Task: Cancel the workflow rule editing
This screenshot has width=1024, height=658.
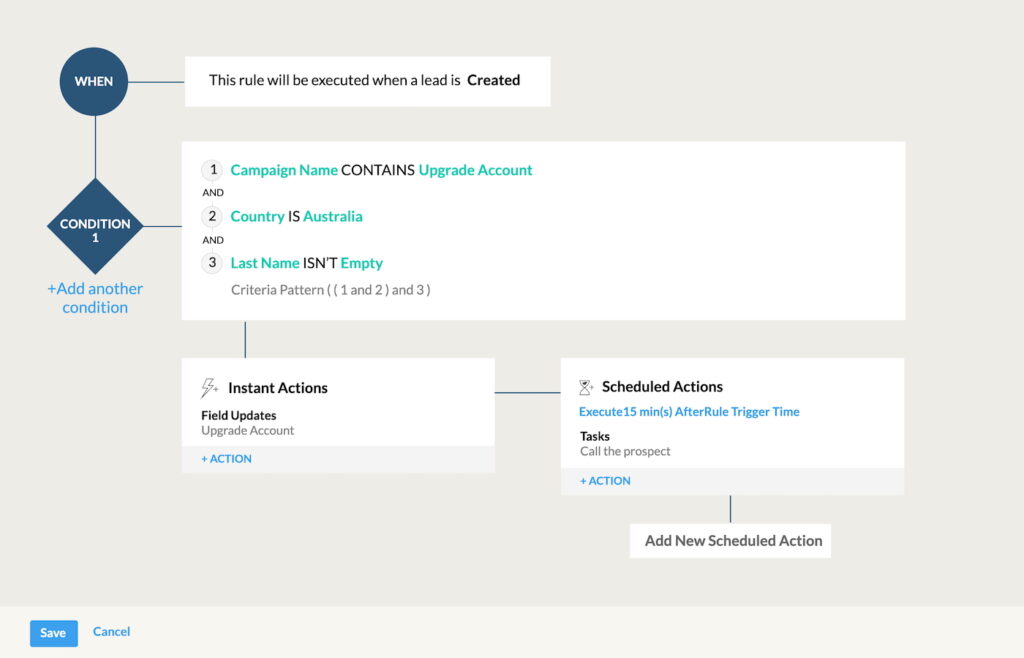Action: pyautogui.click(x=111, y=632)
